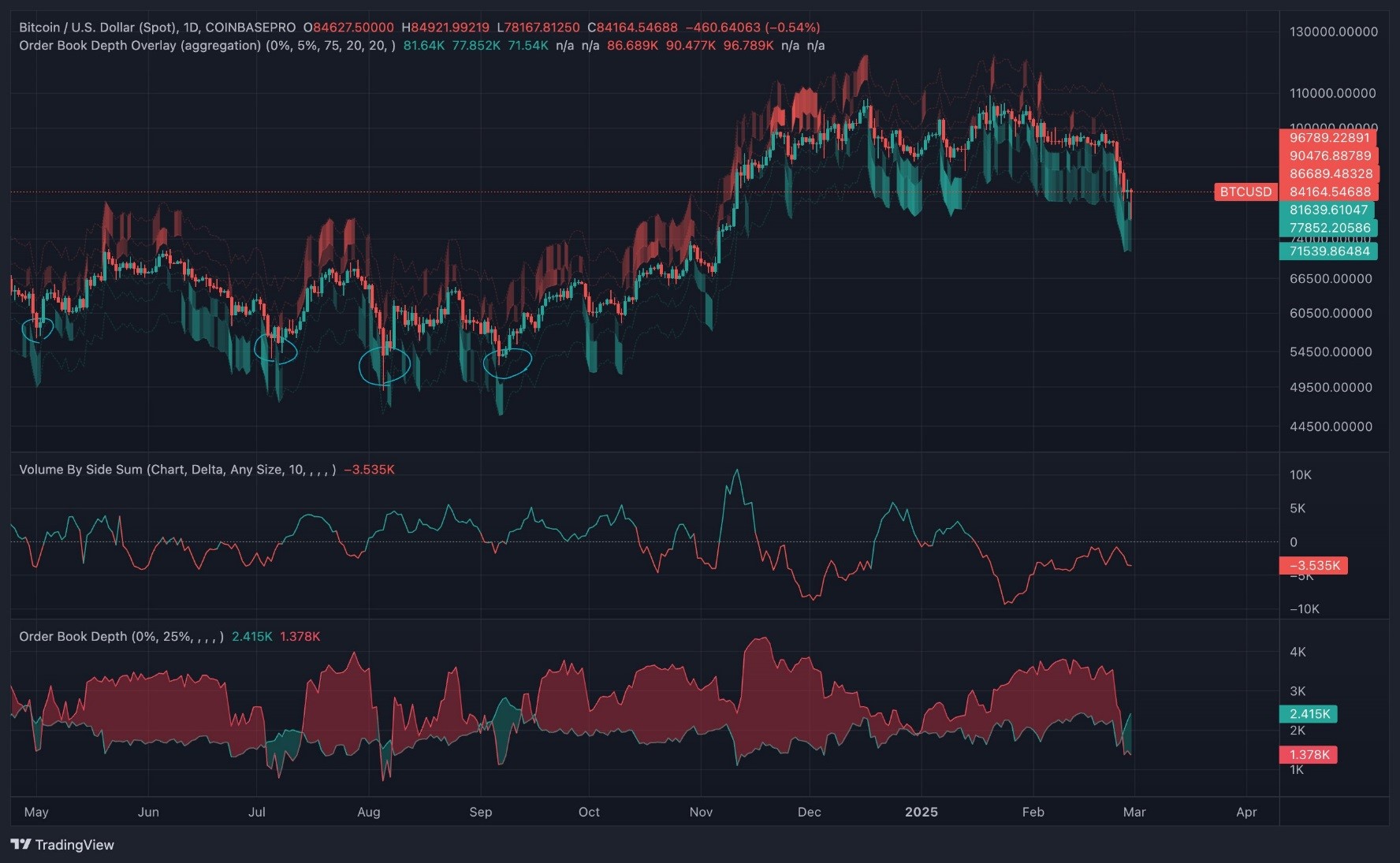Screen dimensions: 1400x863
Task: Click the 10K volume axis label
Action: 1301,474
